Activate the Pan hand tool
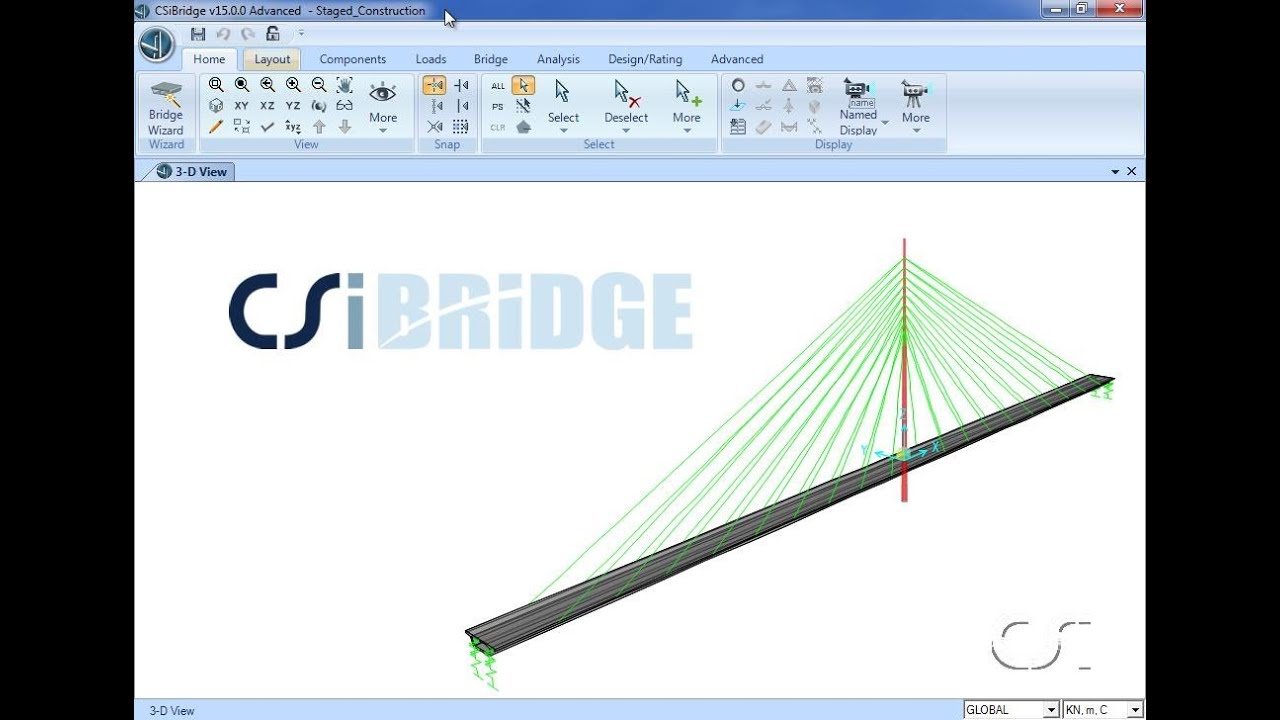The width and height of the screenshot is (1280, 720). pos(344,85)
